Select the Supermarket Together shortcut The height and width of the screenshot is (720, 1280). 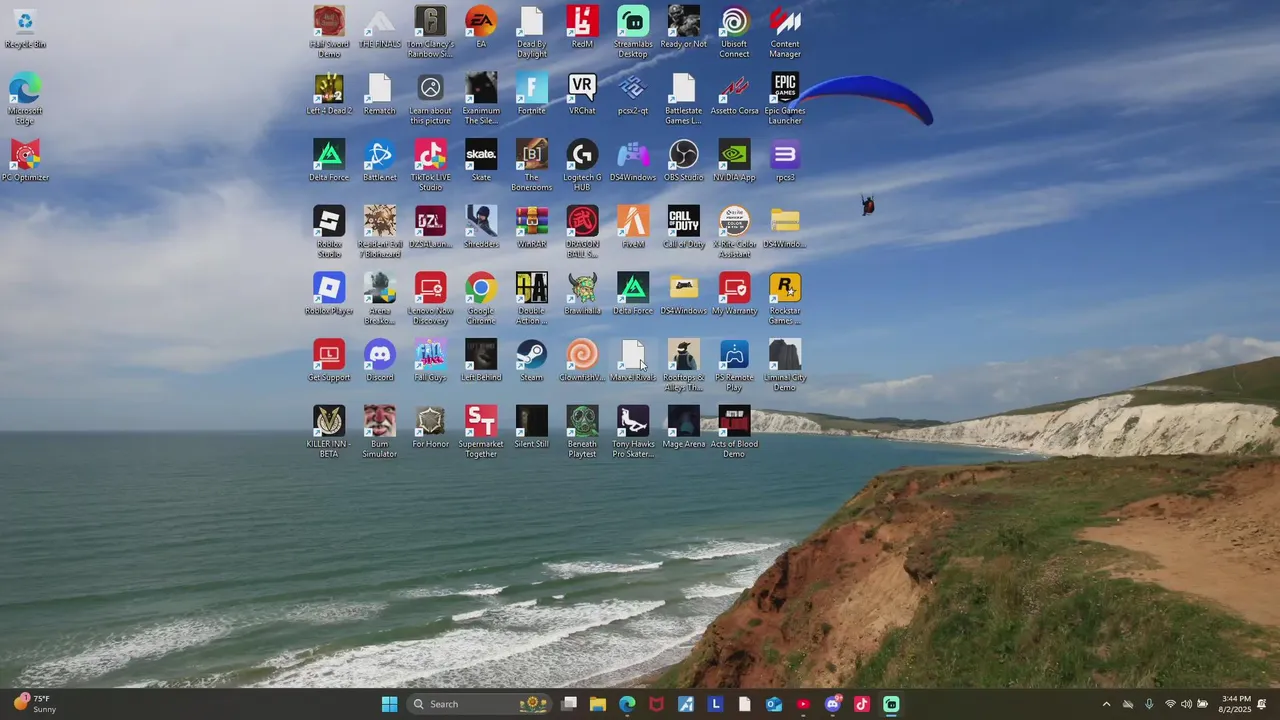coord(481,432)
